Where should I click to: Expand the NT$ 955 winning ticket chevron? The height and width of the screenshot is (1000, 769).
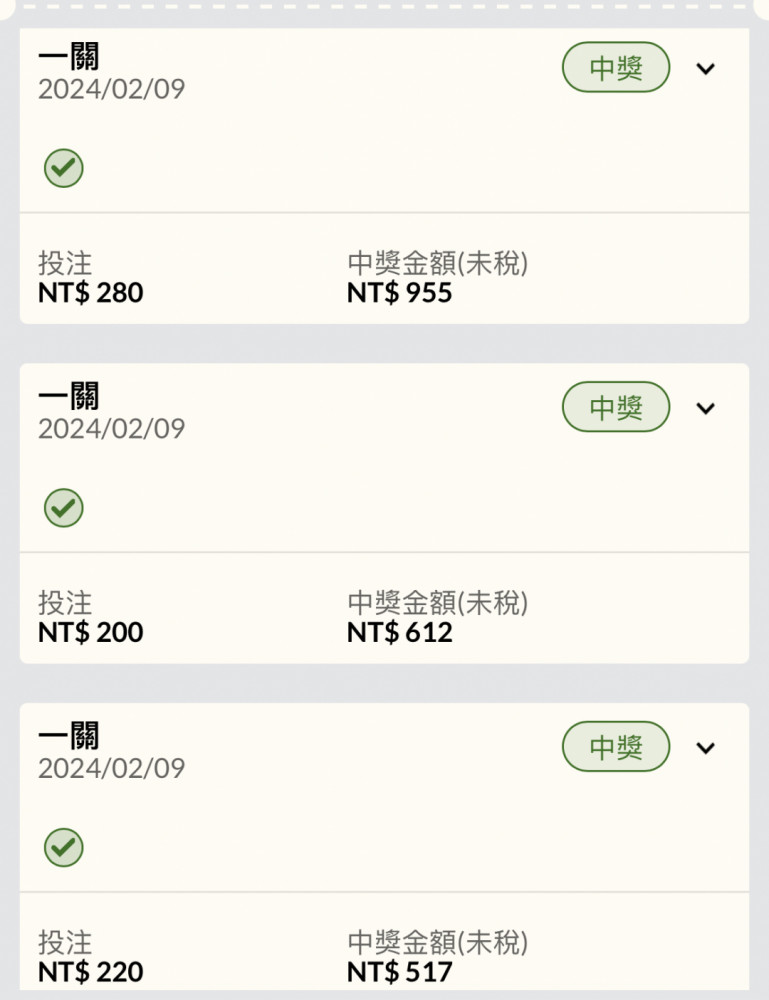coord(705,68)
